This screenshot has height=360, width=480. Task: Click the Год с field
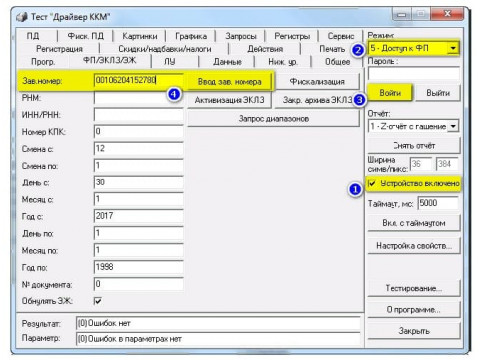(139, 216)
